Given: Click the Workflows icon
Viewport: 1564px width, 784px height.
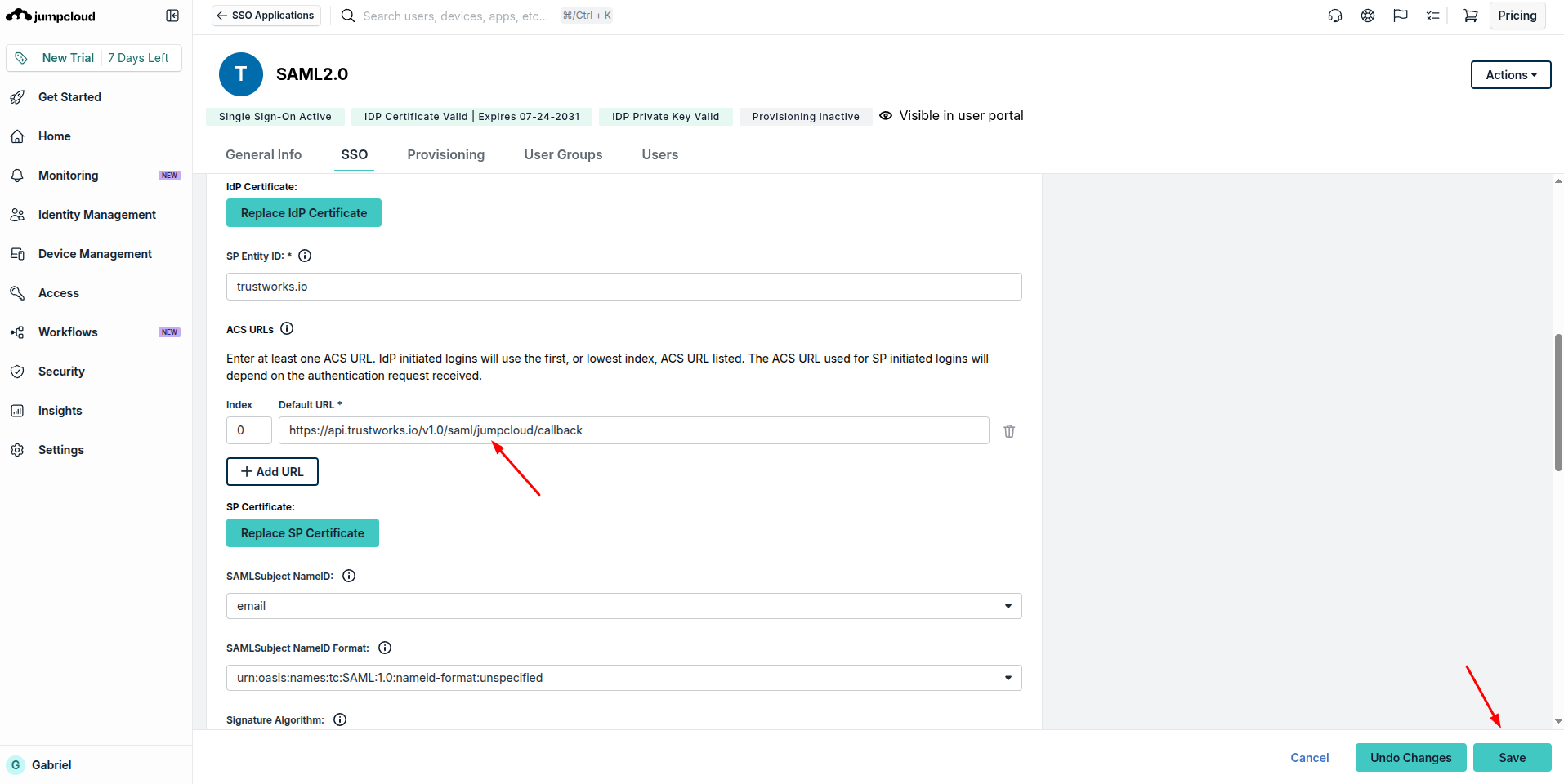Looking at the screenshot, I should point(17,332).
